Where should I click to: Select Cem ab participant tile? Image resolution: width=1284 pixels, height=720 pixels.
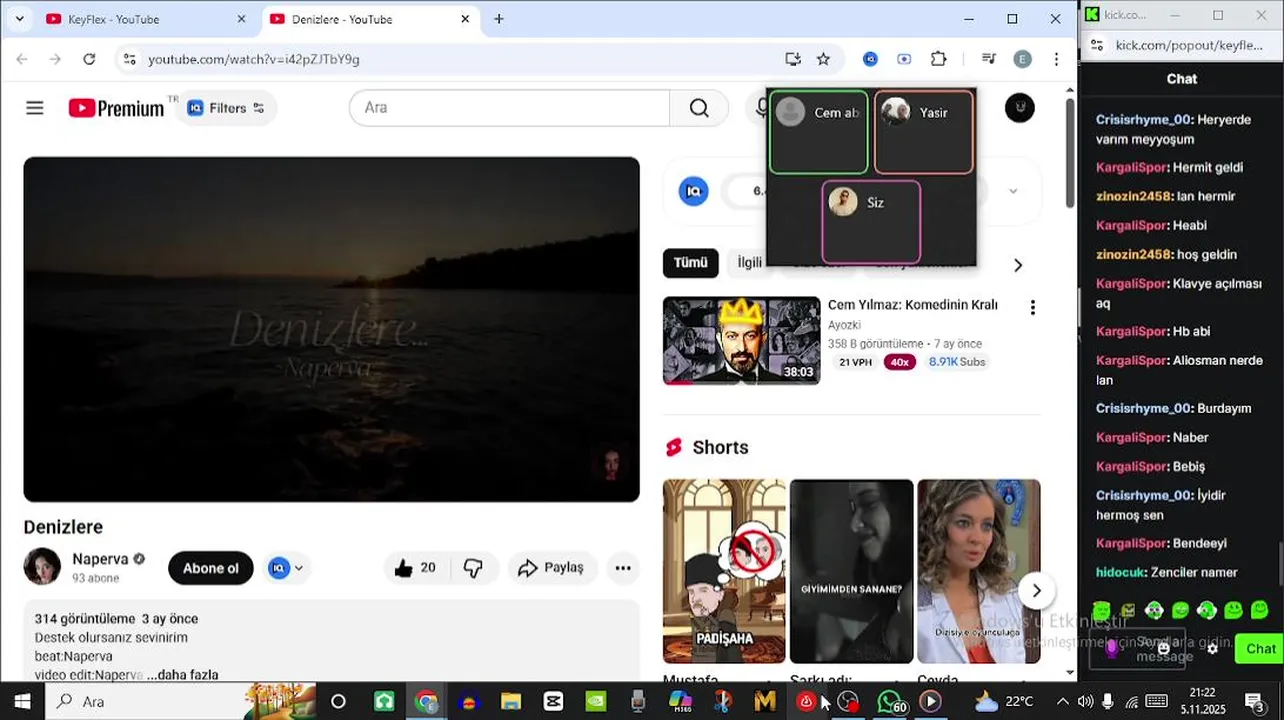[818, 132]
